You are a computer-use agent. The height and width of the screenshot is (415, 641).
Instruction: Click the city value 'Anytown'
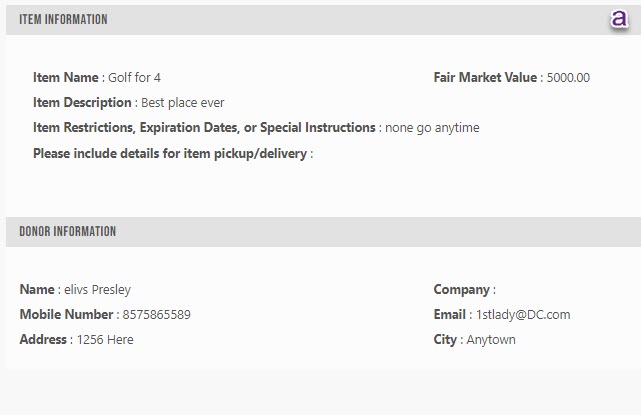tap(491, 339)
